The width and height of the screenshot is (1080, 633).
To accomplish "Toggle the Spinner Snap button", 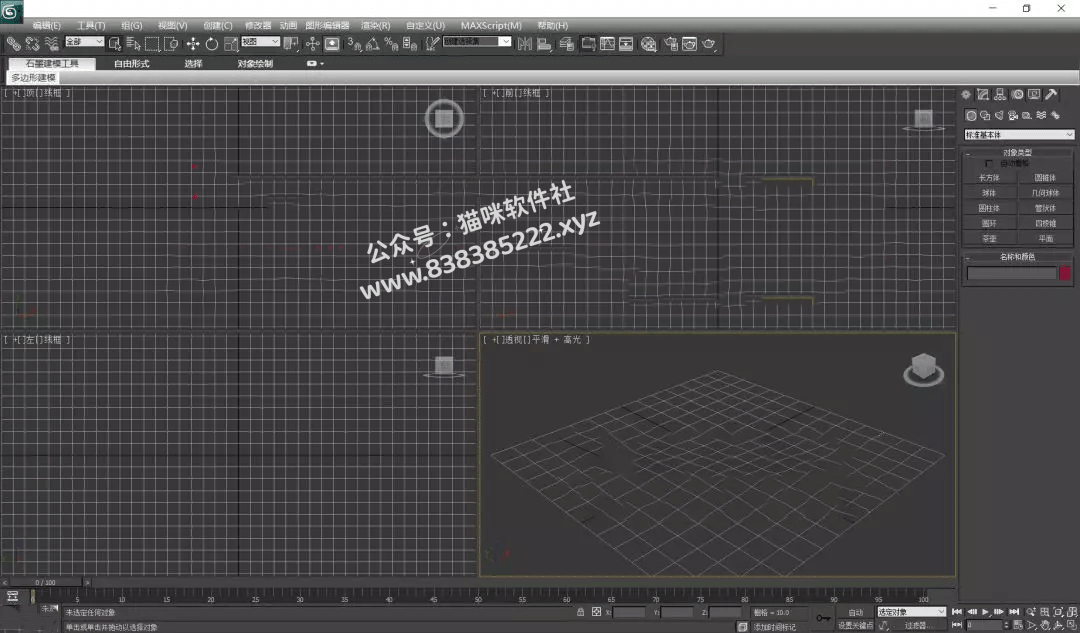I will [410, 44].
